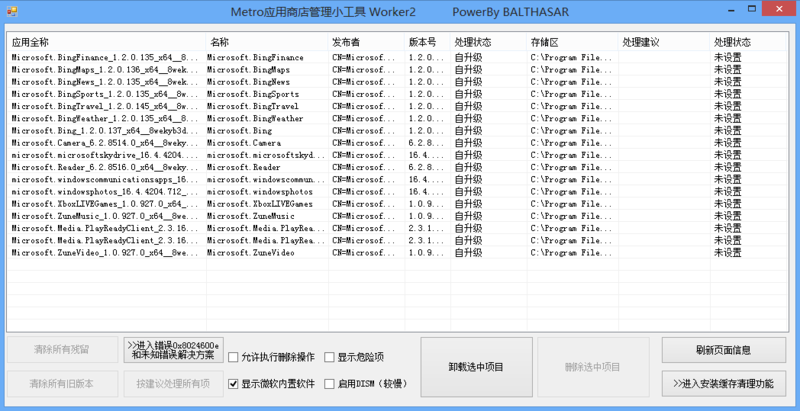Image resolution: width=800 pixels, height=411 pixels.
Task: Click publisher cell in Microsoft.BingFinance row
Action: point(364,57)
